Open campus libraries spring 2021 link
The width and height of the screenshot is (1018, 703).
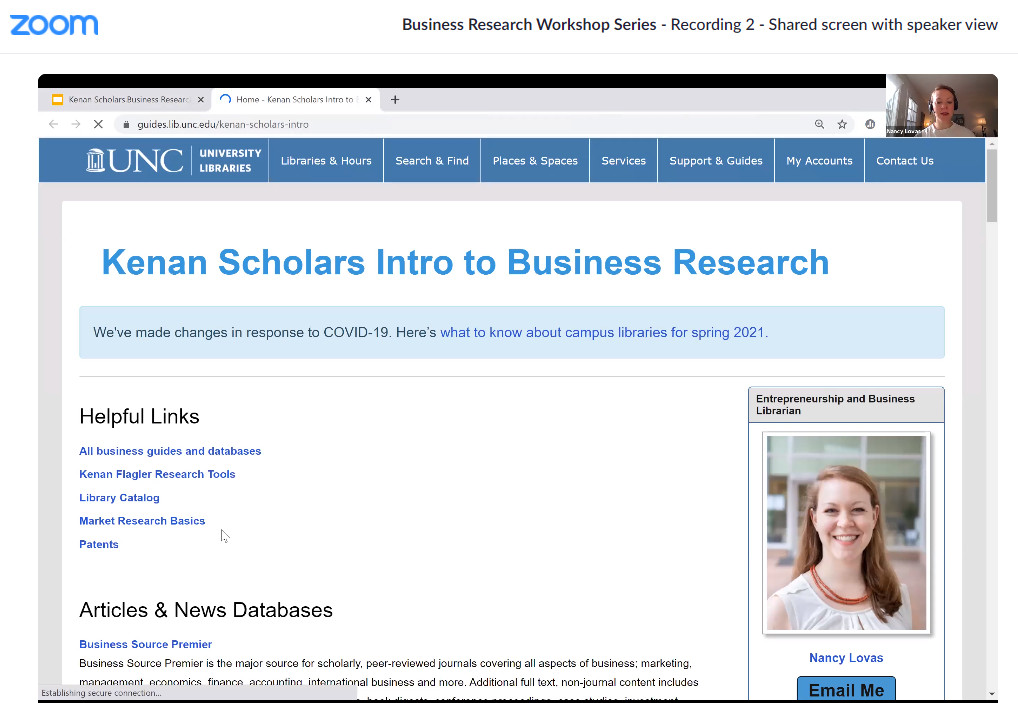603,332
